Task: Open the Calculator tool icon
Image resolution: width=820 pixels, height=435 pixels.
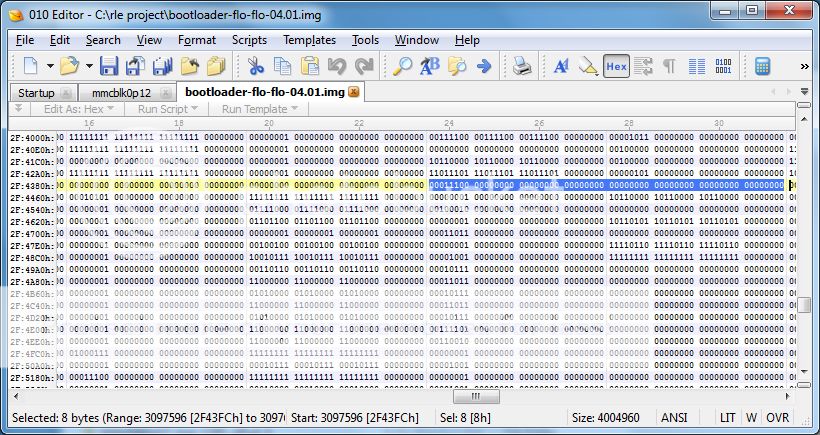Action: [763, 67]
